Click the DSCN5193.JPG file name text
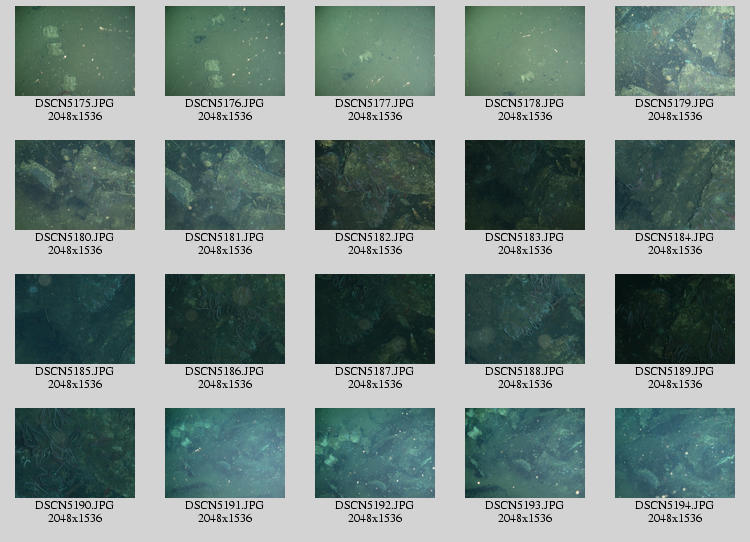 (x=525, y=505)
